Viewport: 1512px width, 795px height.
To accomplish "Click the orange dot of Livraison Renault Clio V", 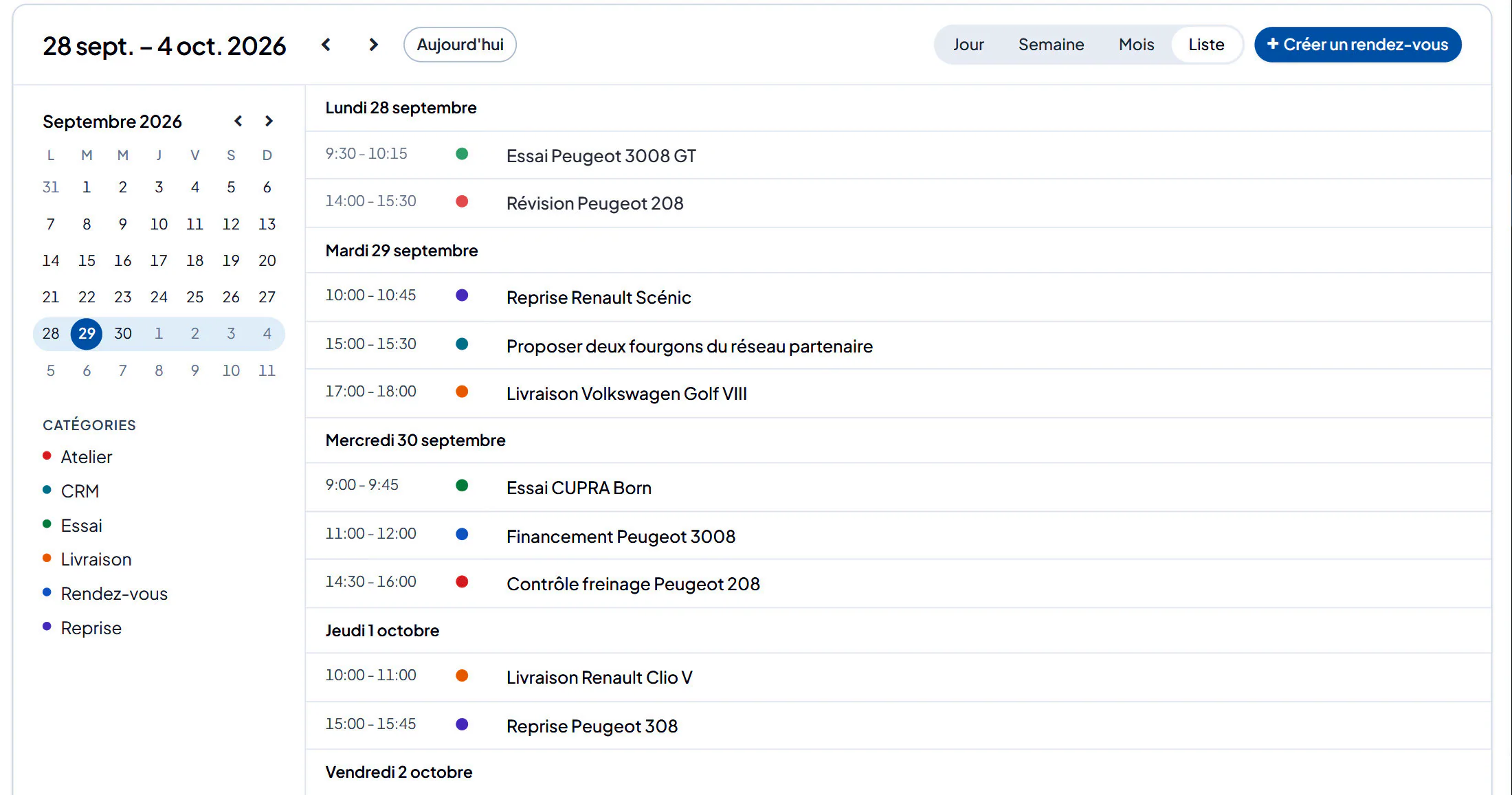I will (x=462, y=675).
